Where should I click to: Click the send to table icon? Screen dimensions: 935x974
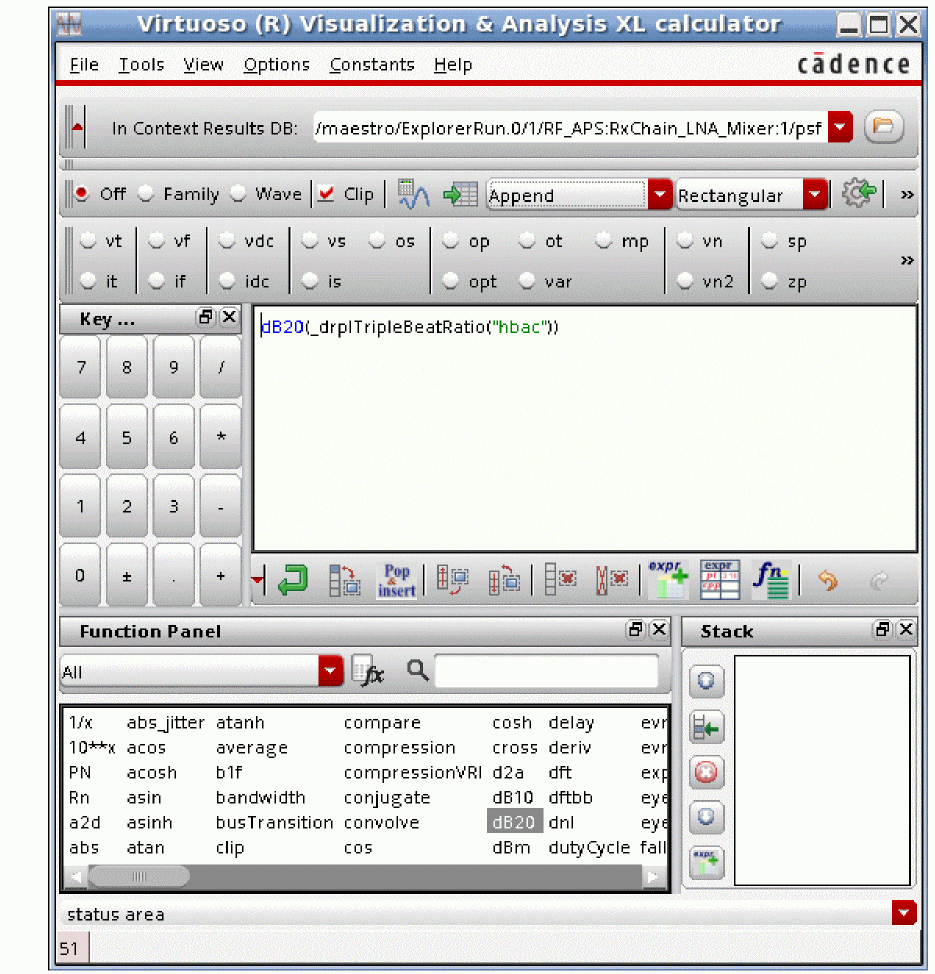[460, 195]
